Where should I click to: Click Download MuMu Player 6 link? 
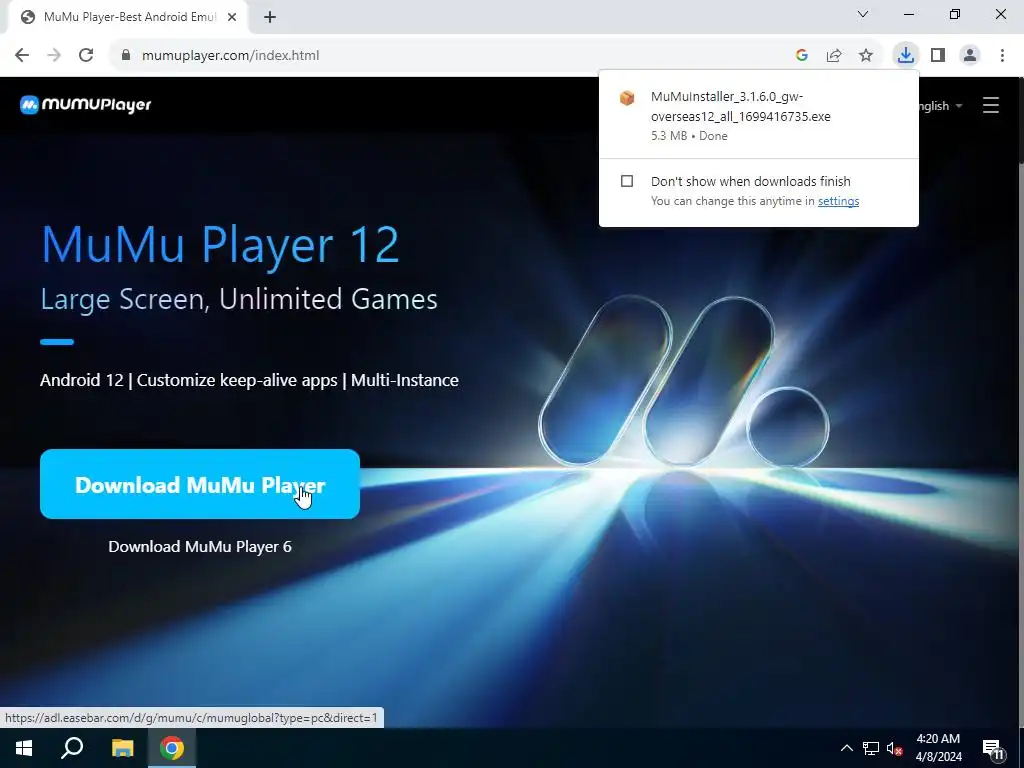[200, 547]
